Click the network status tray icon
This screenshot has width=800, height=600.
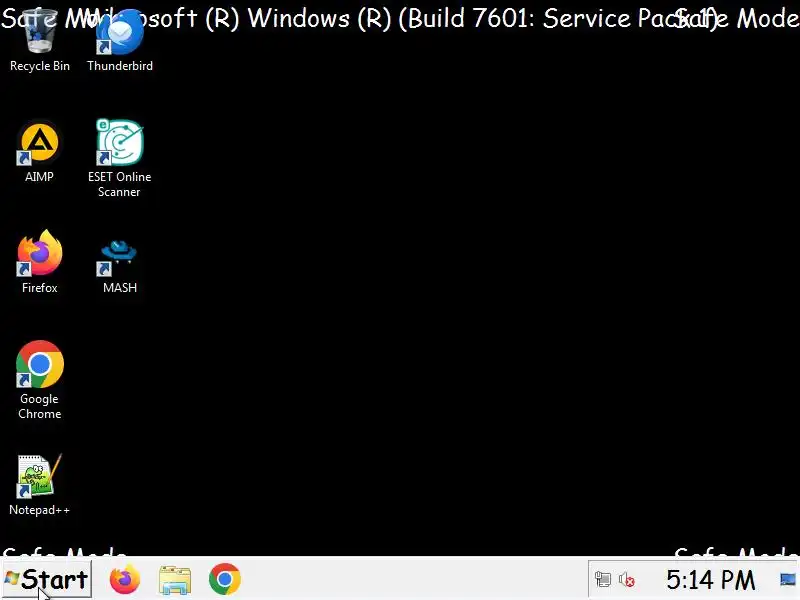click(603, 580)
